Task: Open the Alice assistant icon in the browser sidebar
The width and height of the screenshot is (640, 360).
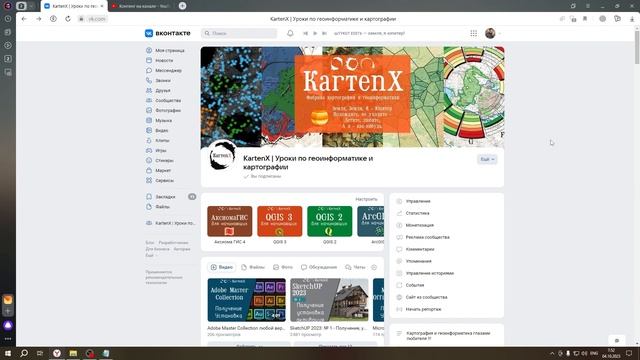Action: (8, 325)
